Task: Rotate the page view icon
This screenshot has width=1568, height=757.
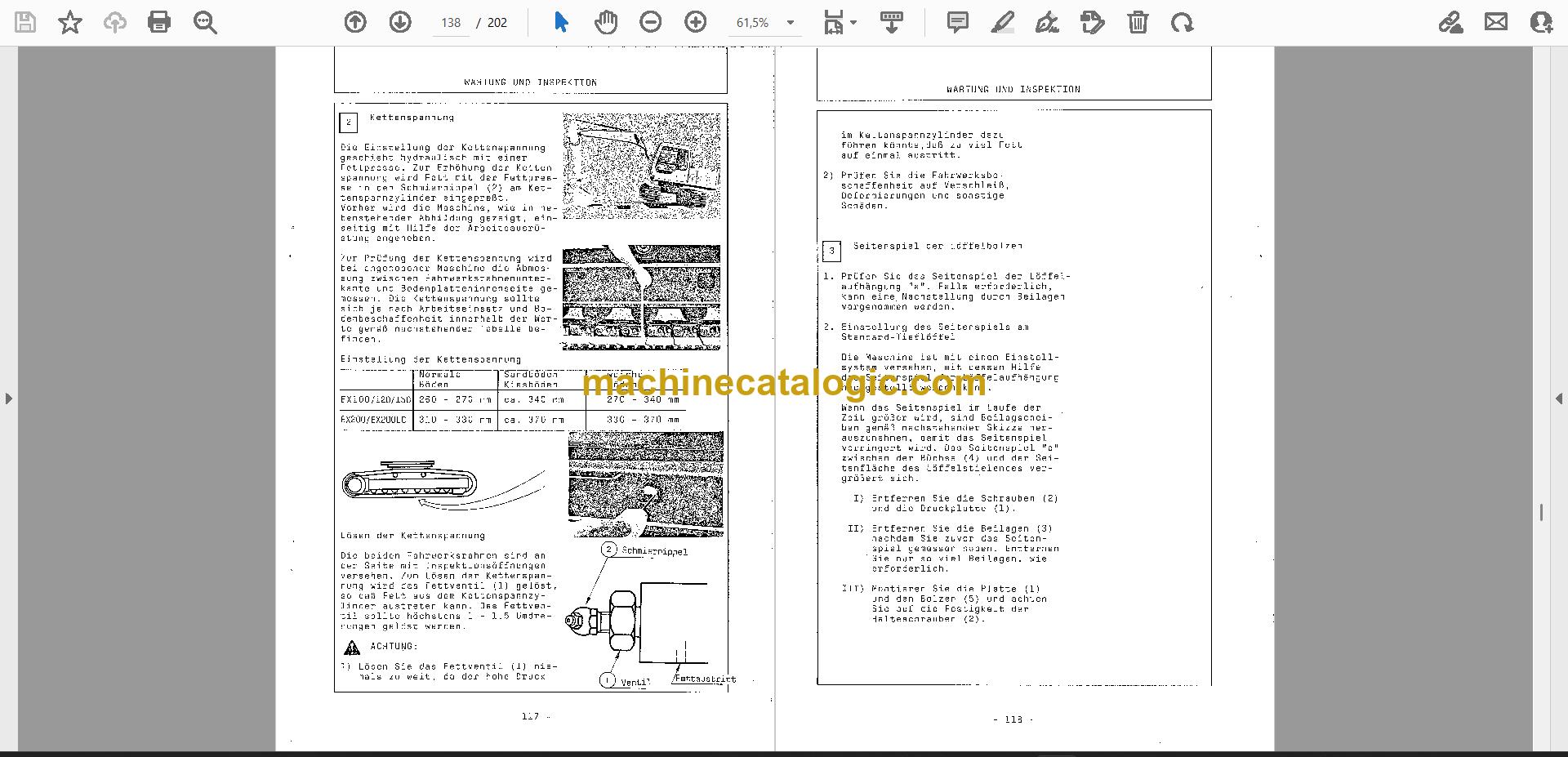Action: pyautogui.click(x=1182, y=22)
